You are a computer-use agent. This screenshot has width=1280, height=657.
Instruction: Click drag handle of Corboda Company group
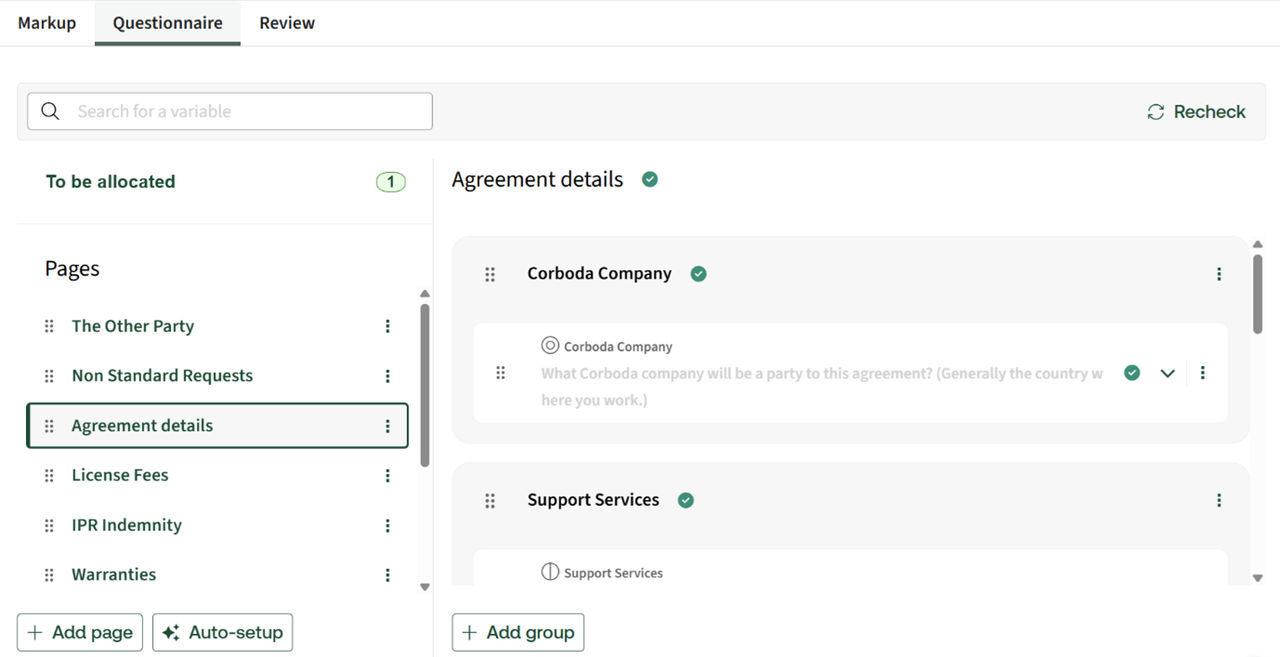[x=490, y=274]
